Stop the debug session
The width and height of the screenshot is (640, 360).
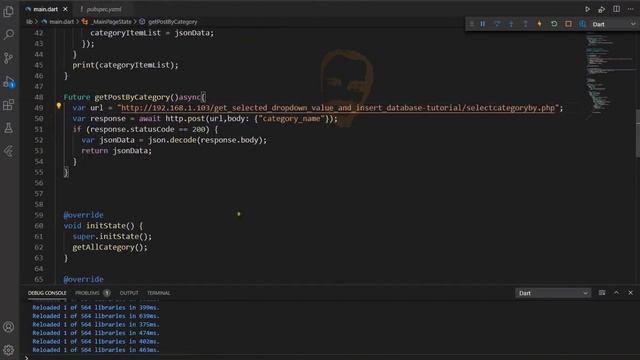(568, 24)
